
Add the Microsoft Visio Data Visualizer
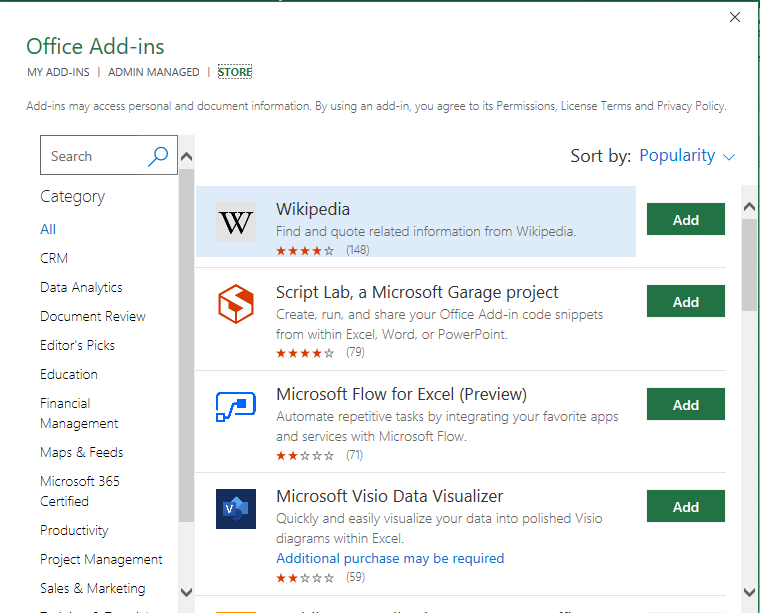(685, 507)
